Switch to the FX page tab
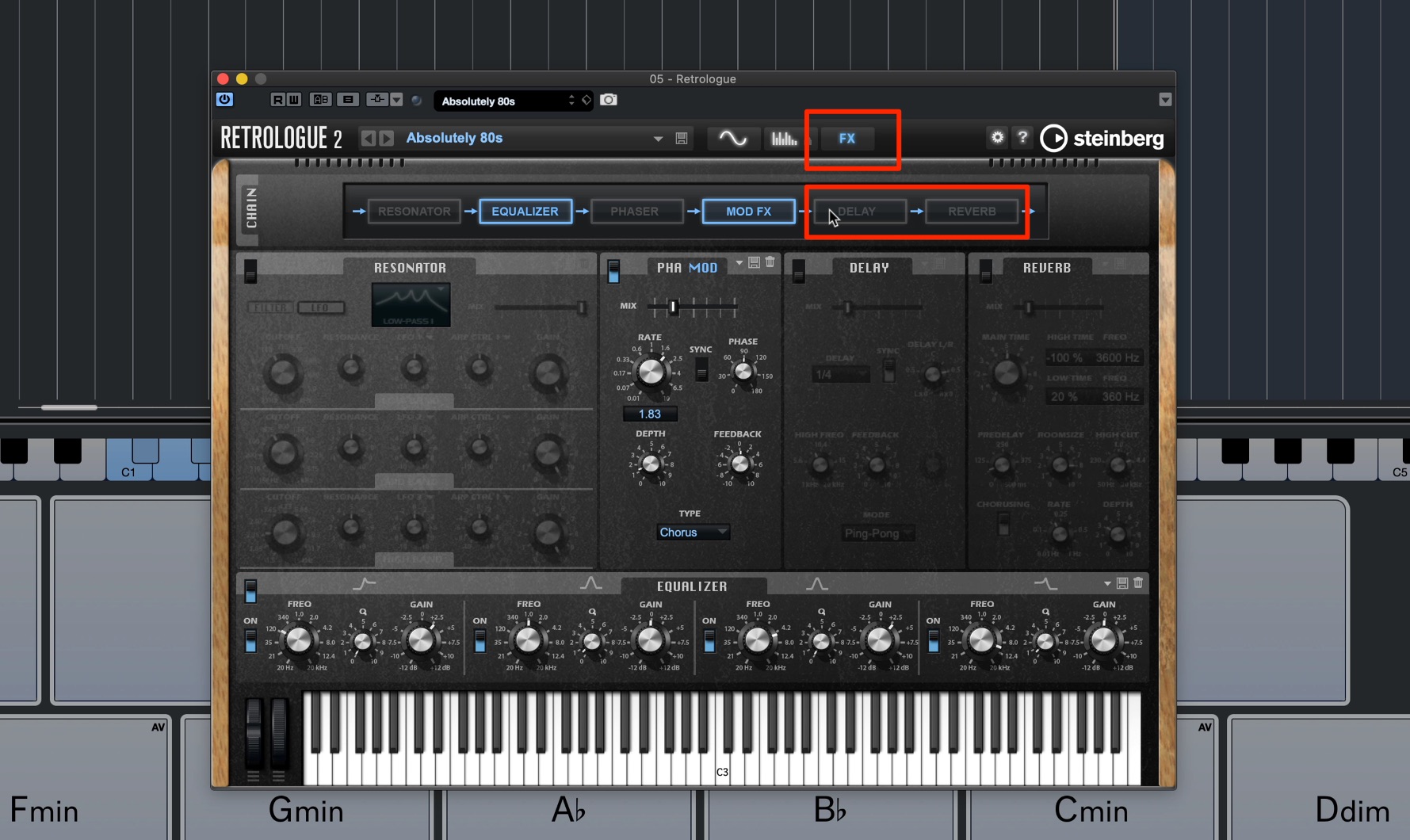 (846, 139)
